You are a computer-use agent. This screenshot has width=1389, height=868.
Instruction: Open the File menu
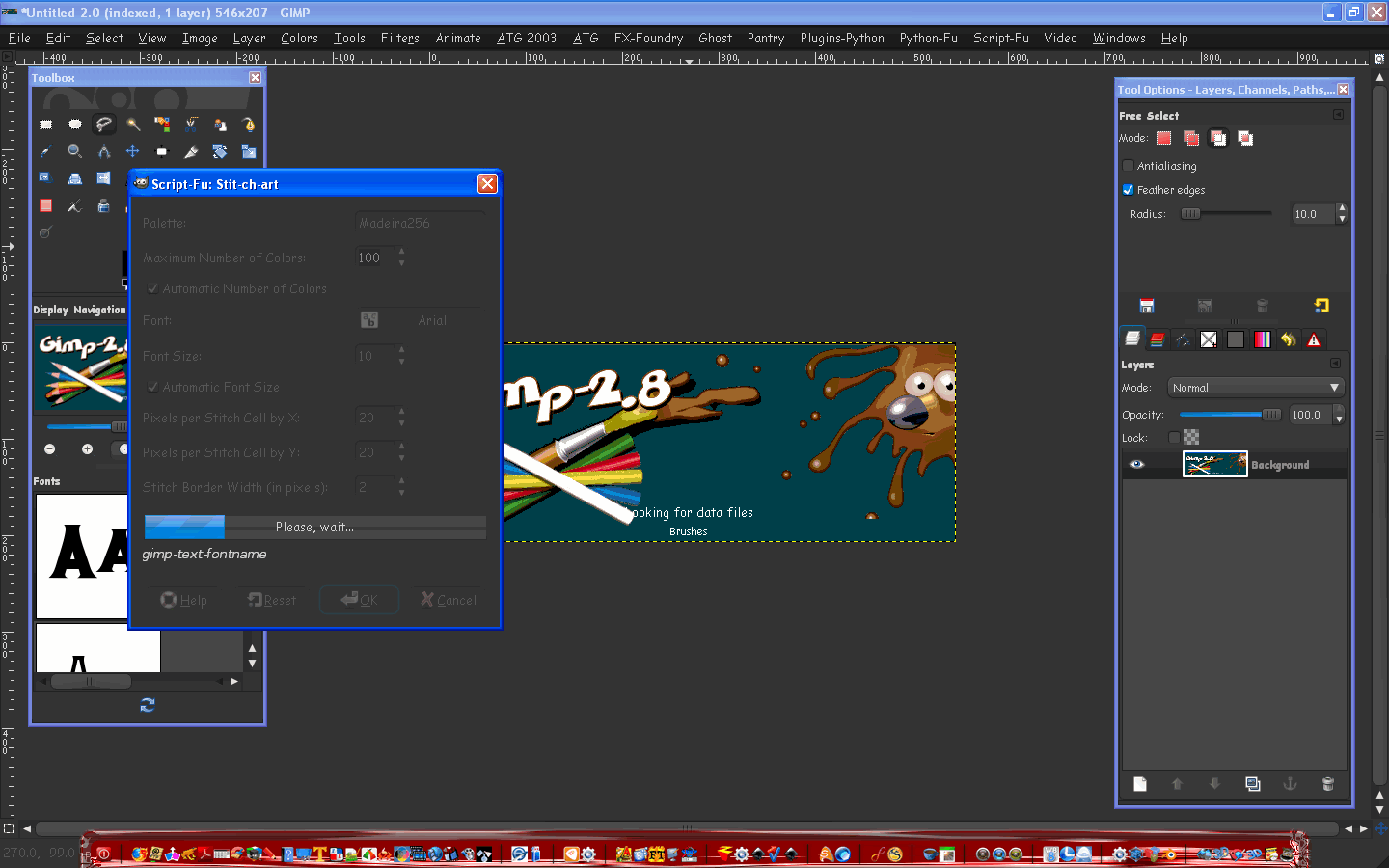[x=19, y=38]
